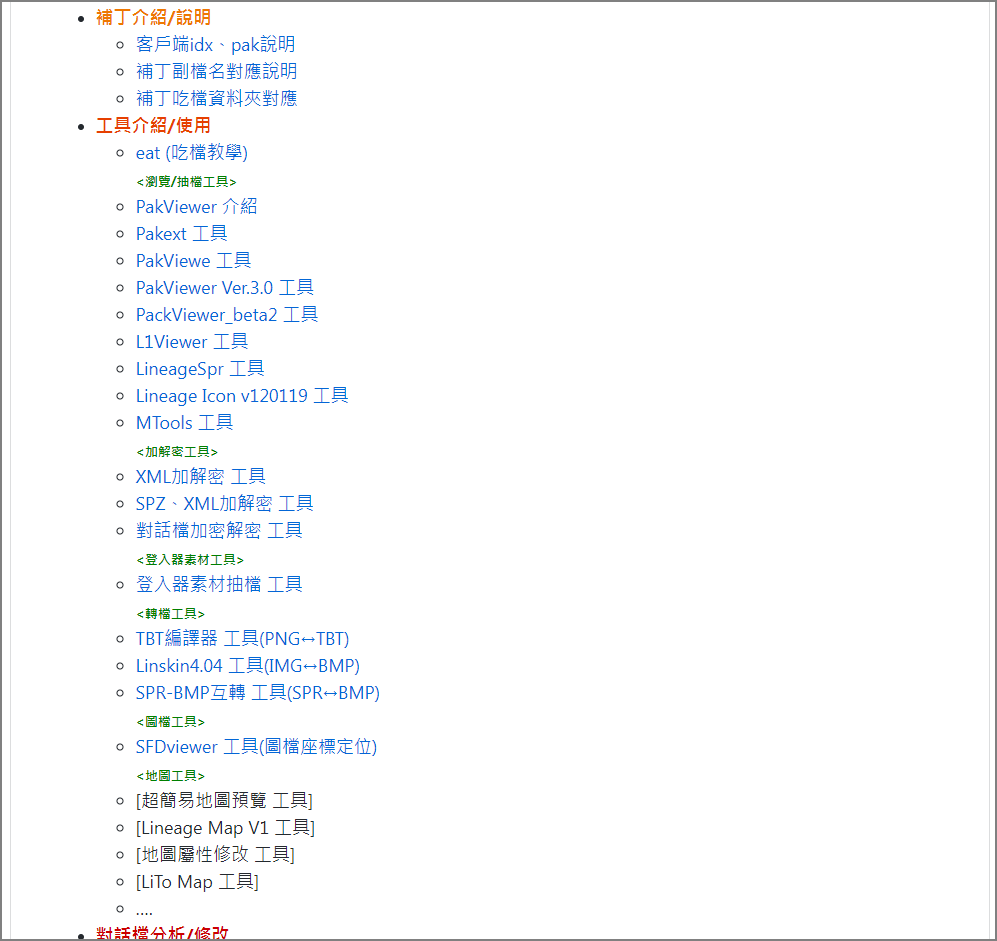Click the [超簡易地圖預覽 工具] entry
Viewport: 997px width, 941px height.
click(x=224, y=801)
